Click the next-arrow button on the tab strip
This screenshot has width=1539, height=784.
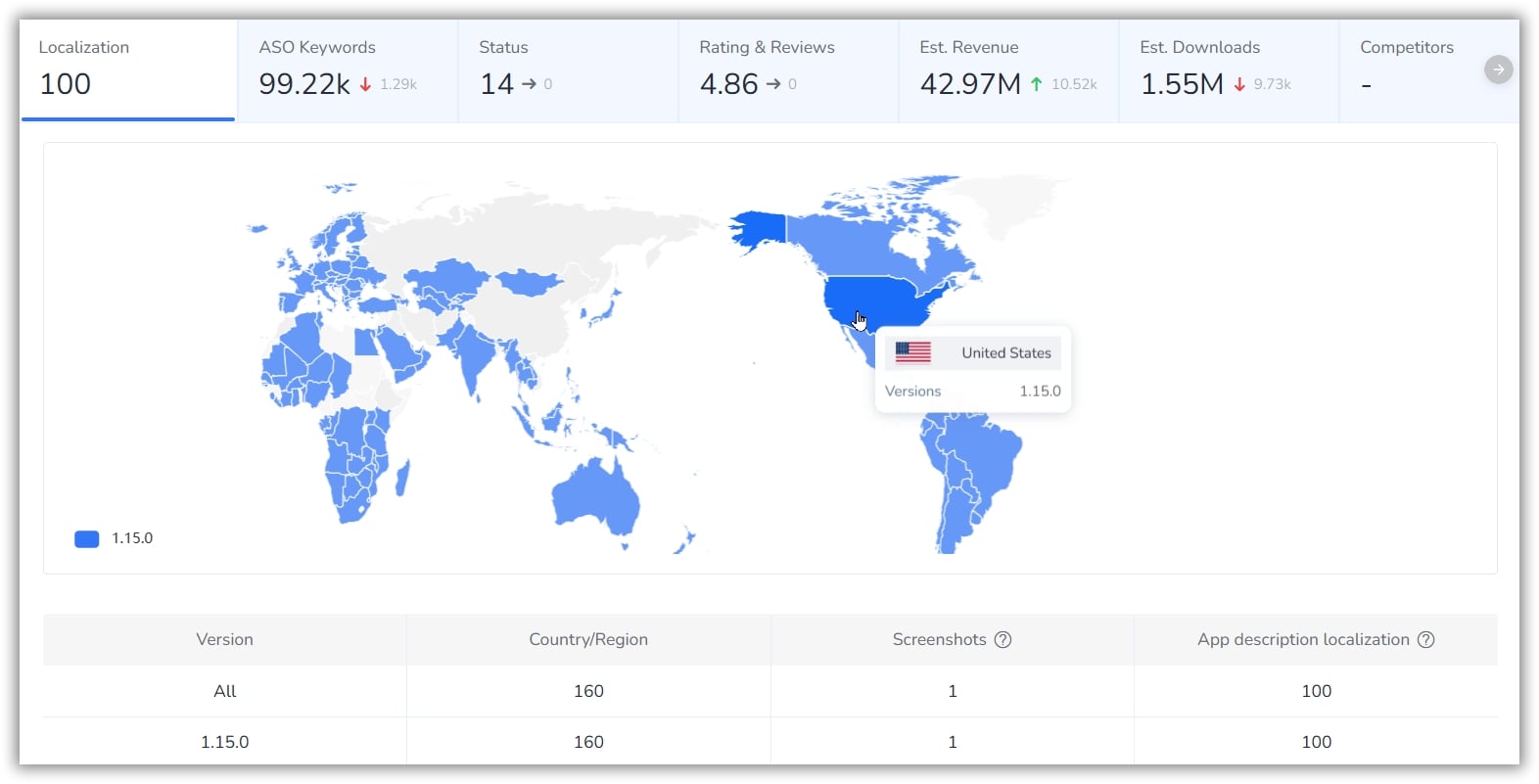(x=1498, y=69)
